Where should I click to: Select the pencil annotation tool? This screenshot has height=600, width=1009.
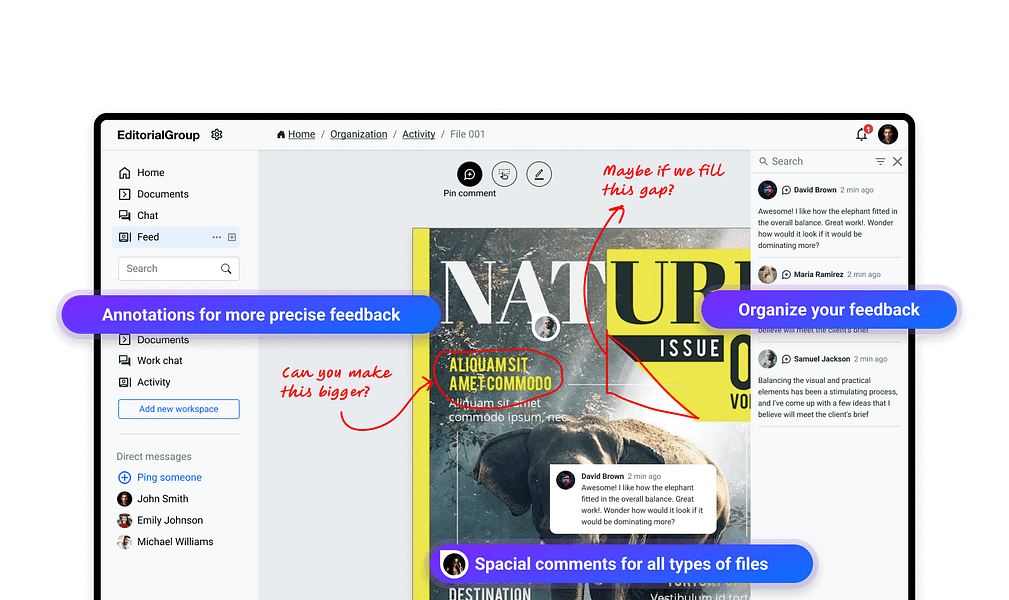(539, 174)
